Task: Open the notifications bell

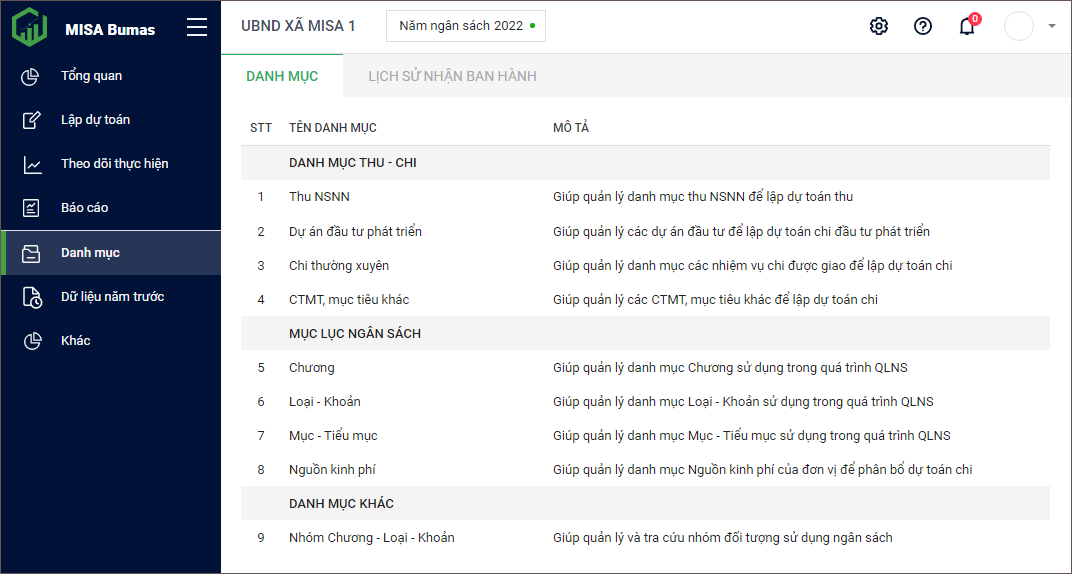Action: pos(967,27)
